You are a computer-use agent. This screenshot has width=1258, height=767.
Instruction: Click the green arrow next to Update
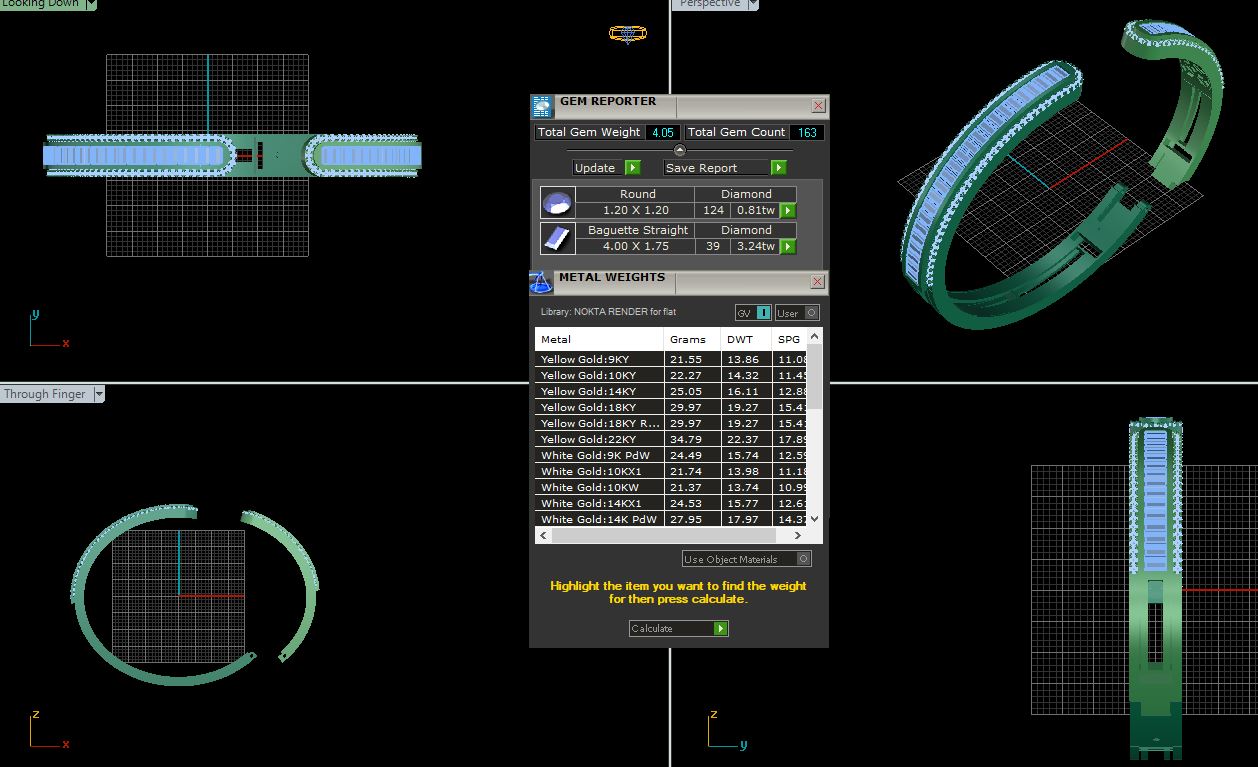pos(632,168)
